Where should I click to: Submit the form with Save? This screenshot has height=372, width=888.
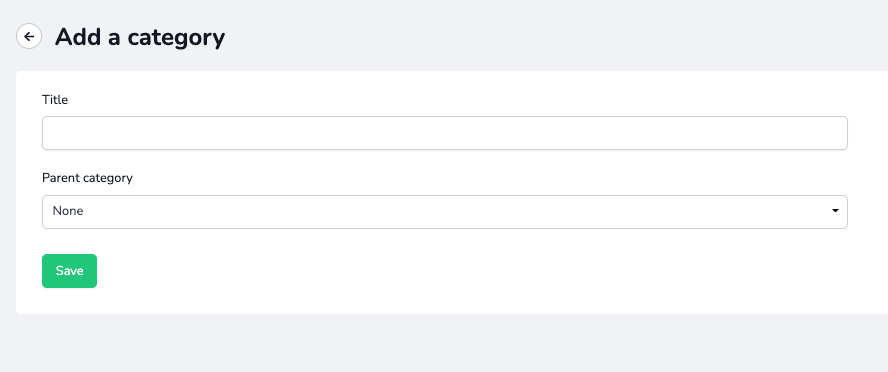(x=69, y=271)
